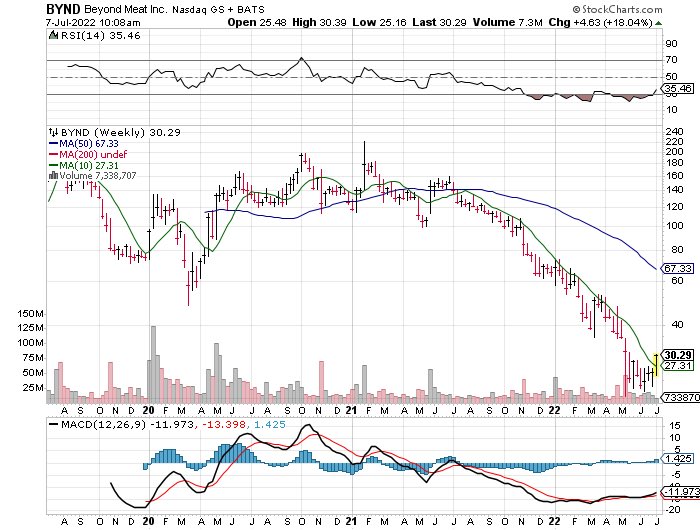The image size is (700, 530).
Task: Click the -11.973 tag on MACD axis
Action: [x=682, y=492]
